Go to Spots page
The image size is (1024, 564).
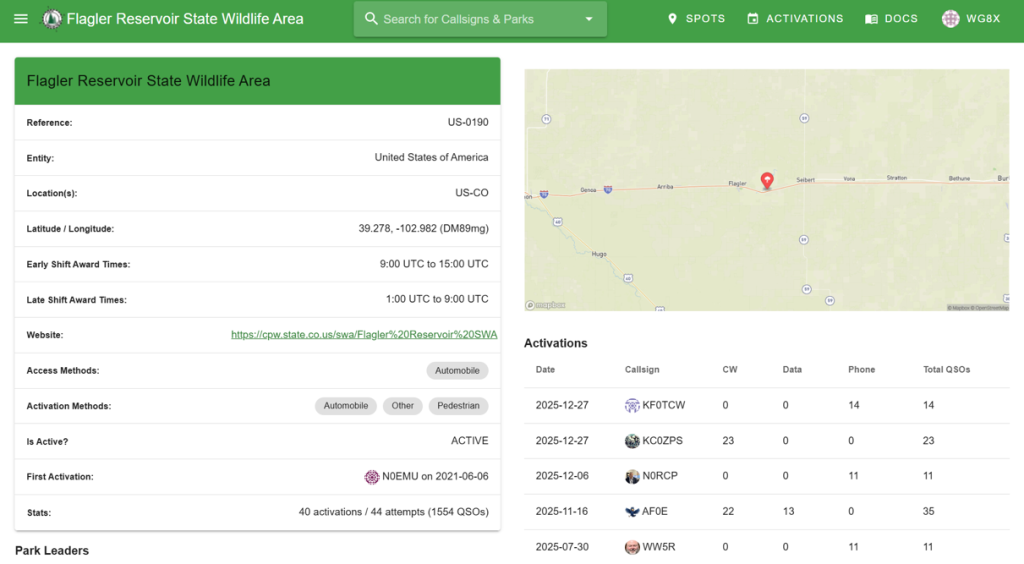point(696,19)
